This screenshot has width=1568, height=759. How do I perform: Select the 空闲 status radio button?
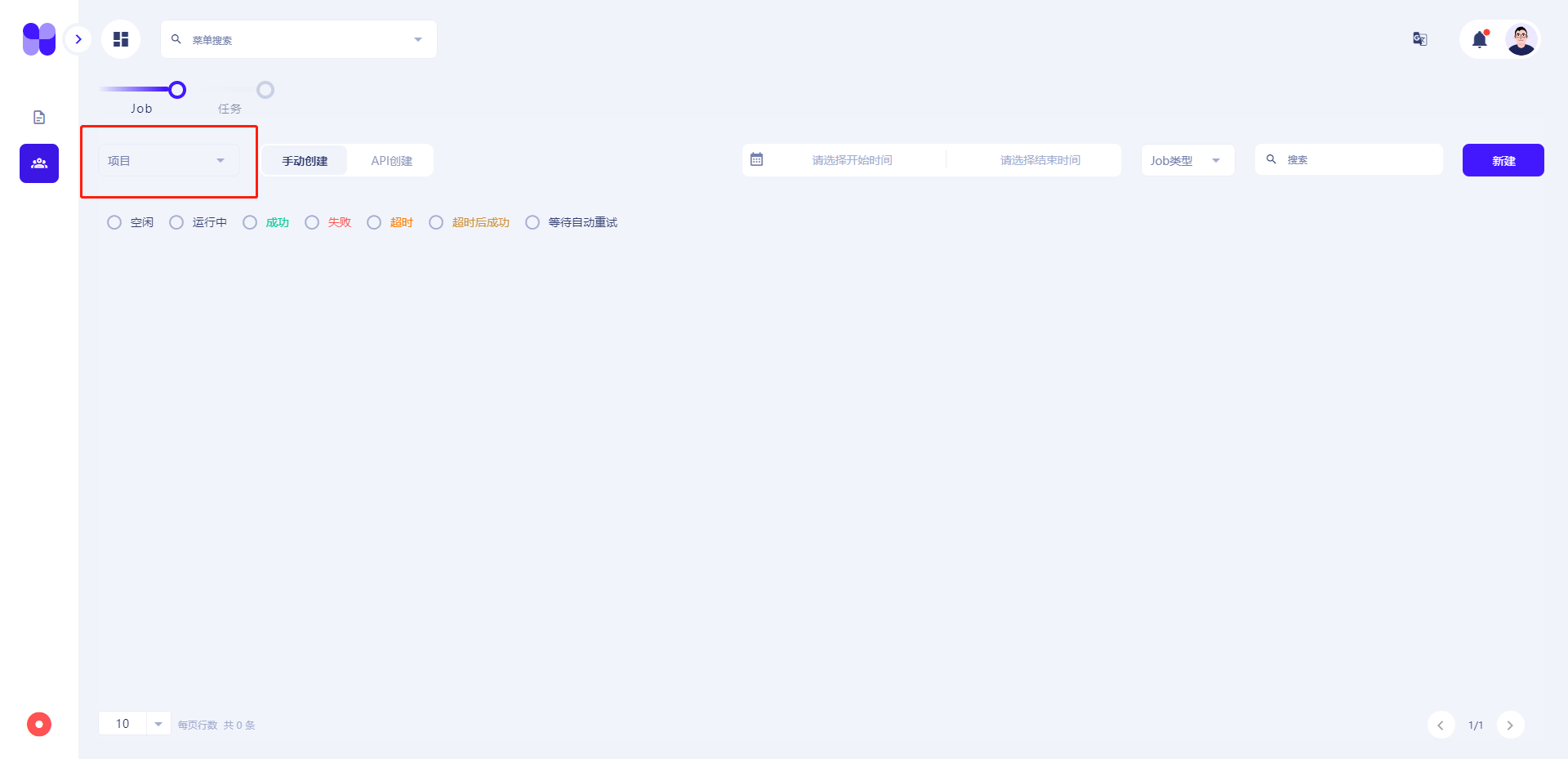(114, 221)
